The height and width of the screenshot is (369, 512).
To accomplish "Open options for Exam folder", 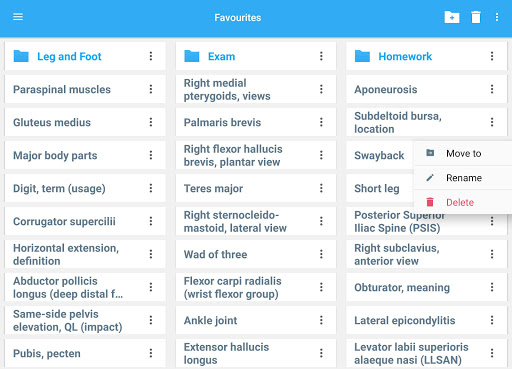I will [x=321, y=56].
